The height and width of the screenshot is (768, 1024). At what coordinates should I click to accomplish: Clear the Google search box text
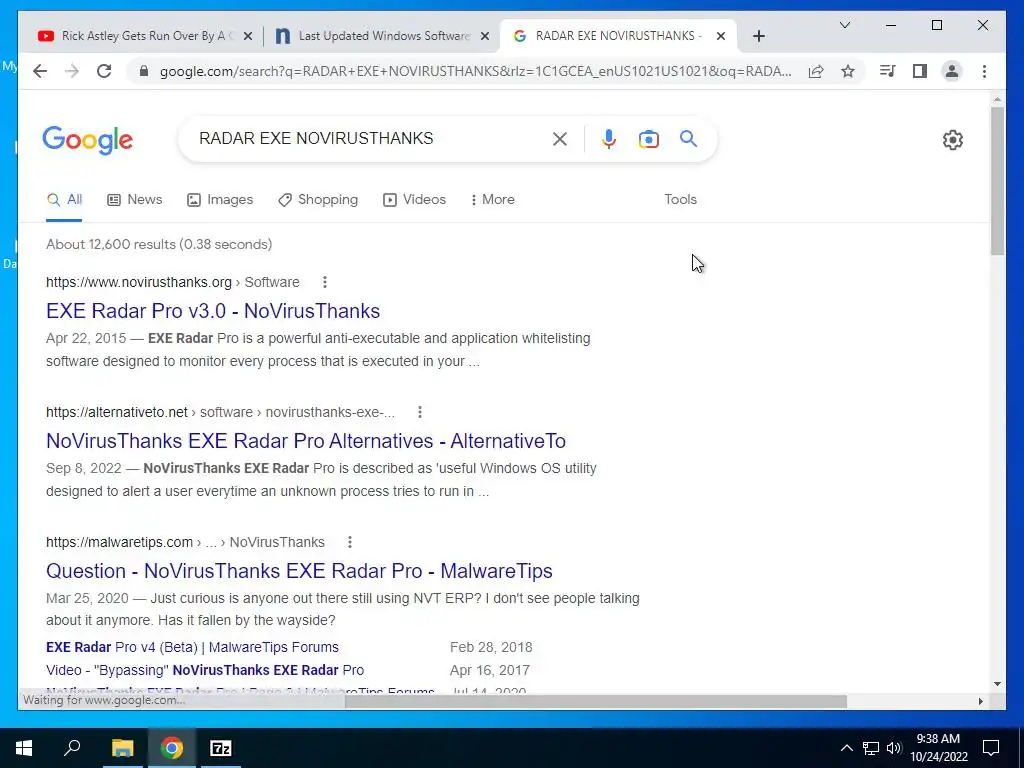point(560,138)
